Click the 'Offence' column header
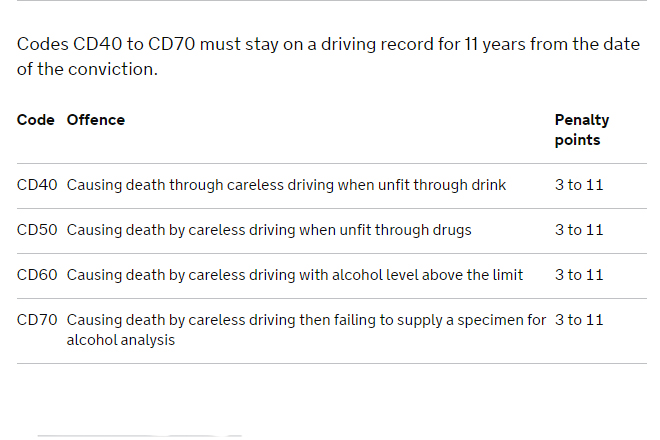Screen dimensions: 660x440 pyautogui.click(x=96, y=120)
